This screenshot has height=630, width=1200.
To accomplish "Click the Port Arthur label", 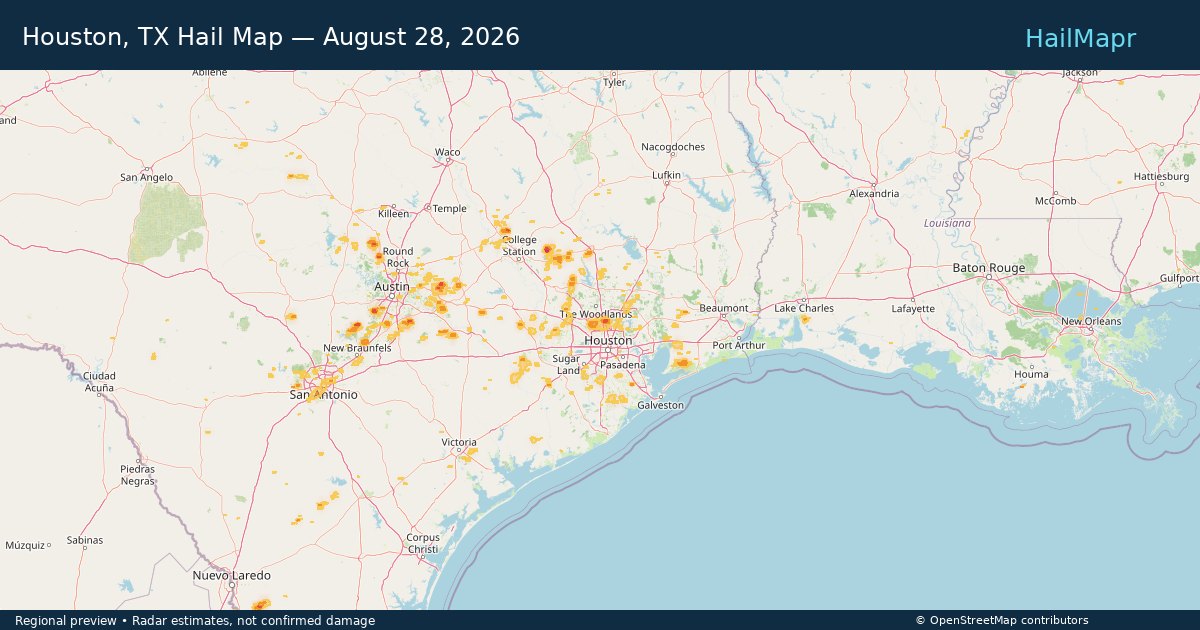I will click(739, 345).
